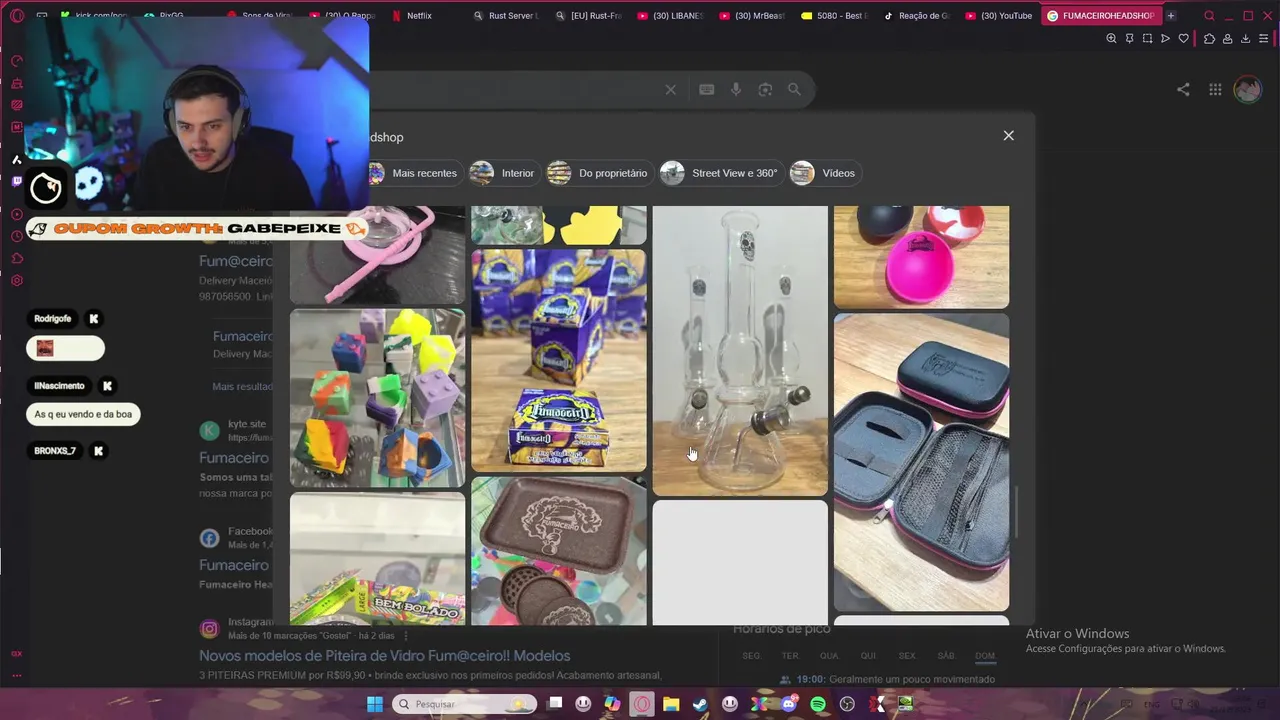
Task: Open the colorful silicone cube containers photo
Action: coord(377,398)
